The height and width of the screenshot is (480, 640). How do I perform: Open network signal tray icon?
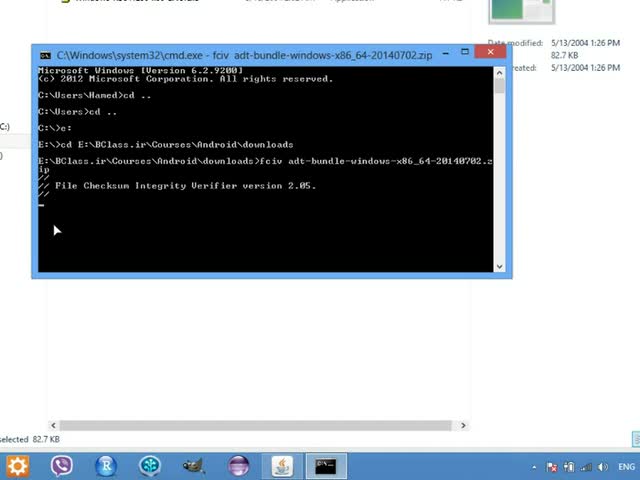point(586,467)
